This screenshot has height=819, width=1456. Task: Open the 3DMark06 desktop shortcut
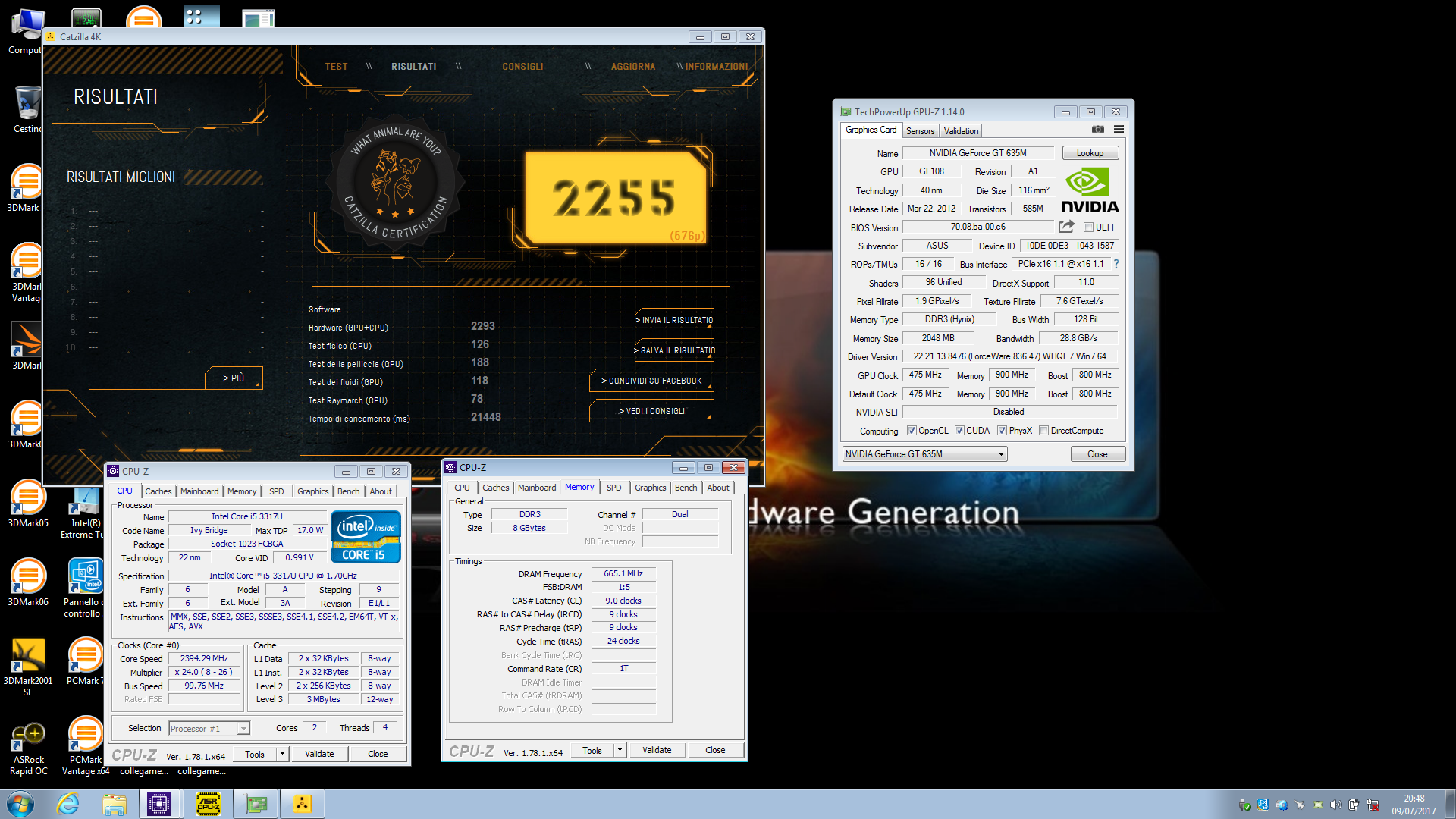coord(28,582)
